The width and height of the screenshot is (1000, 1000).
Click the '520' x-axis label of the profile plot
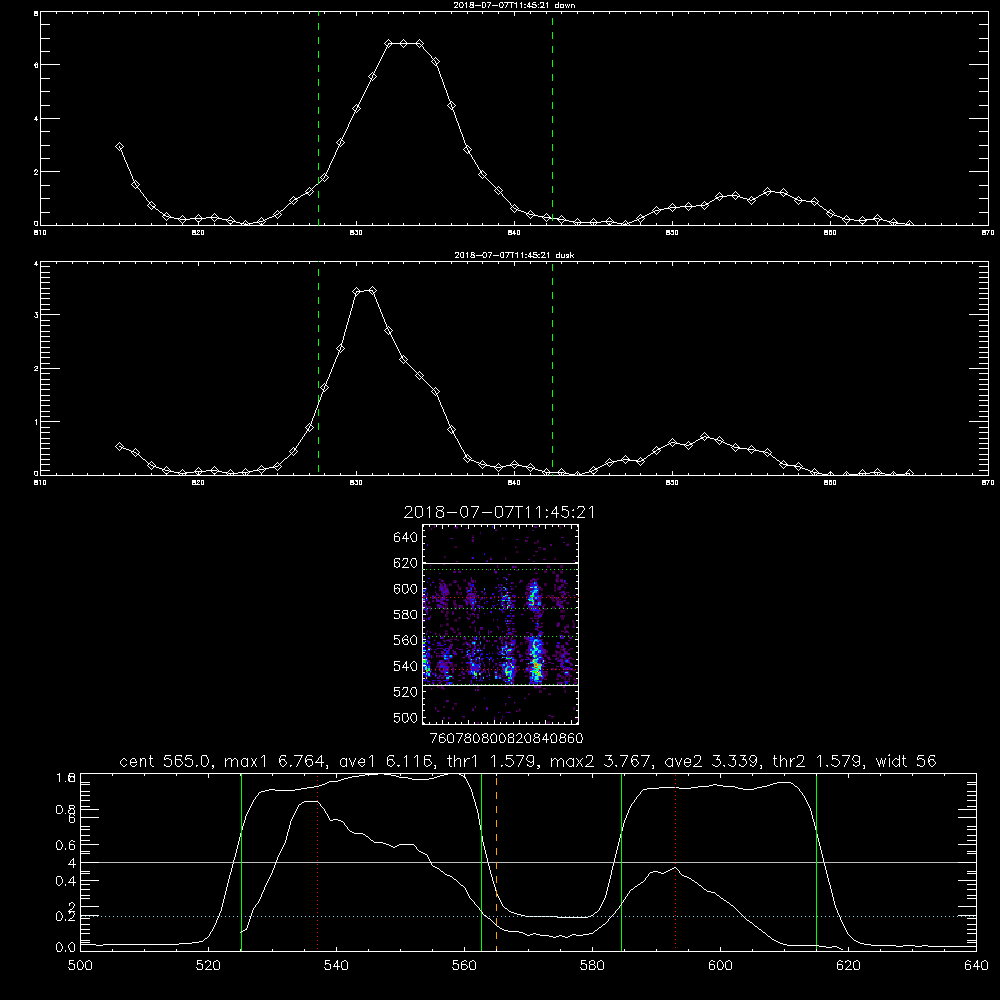[208, 966]
